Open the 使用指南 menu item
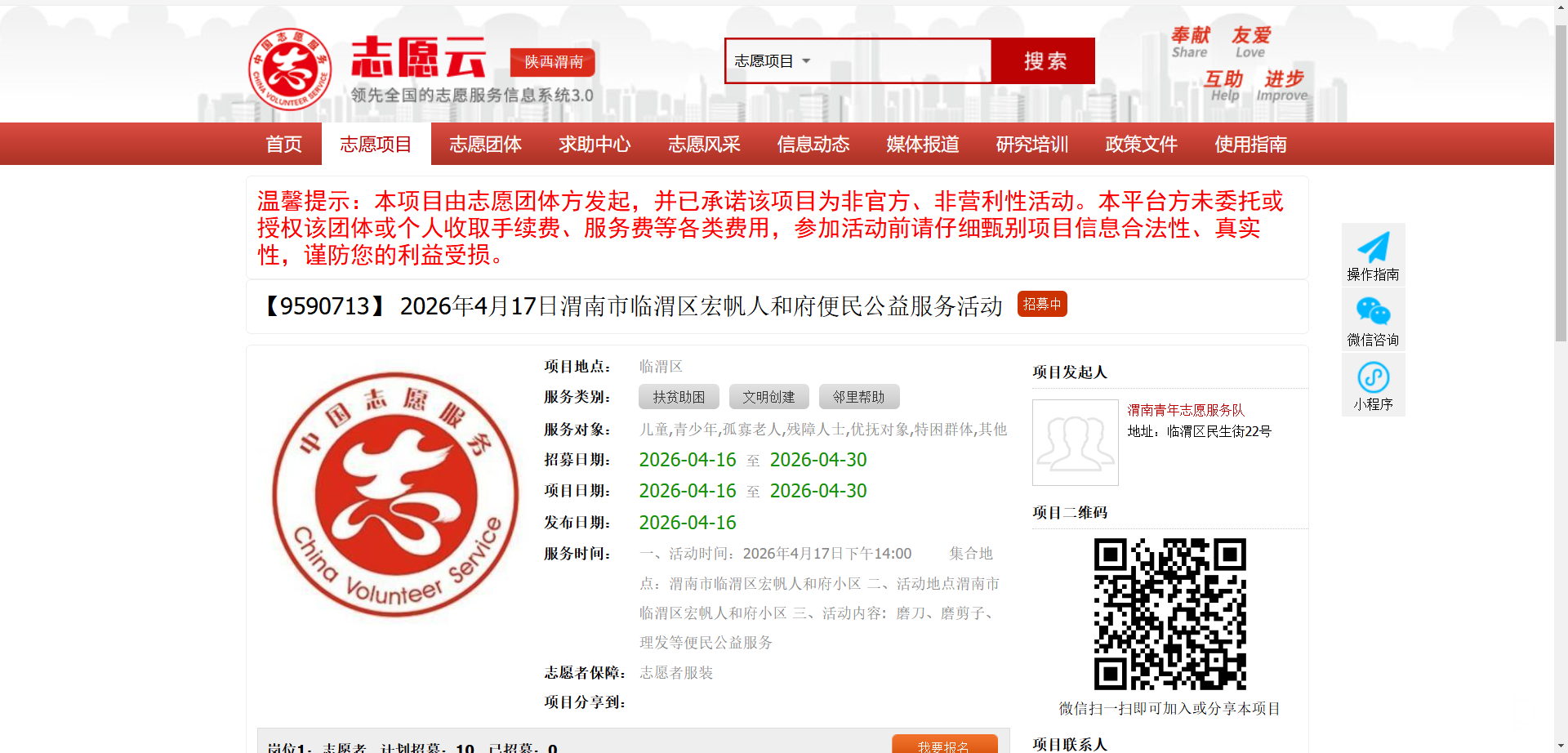The width and height of the screenshot is (1568, 753). coord(1250,145)
